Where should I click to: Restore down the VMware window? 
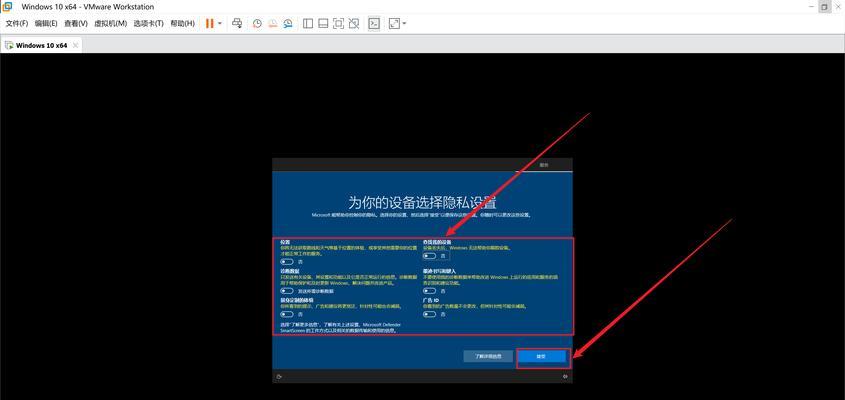point(824,7)
